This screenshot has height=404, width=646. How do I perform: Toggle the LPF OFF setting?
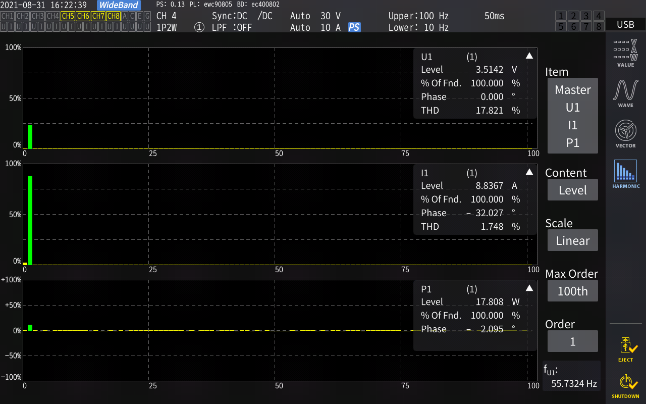coord(230,28)
